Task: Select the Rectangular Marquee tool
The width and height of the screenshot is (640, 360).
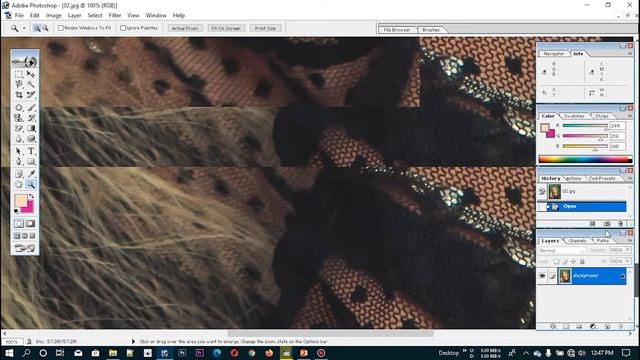Action: (x=19, y=74)
